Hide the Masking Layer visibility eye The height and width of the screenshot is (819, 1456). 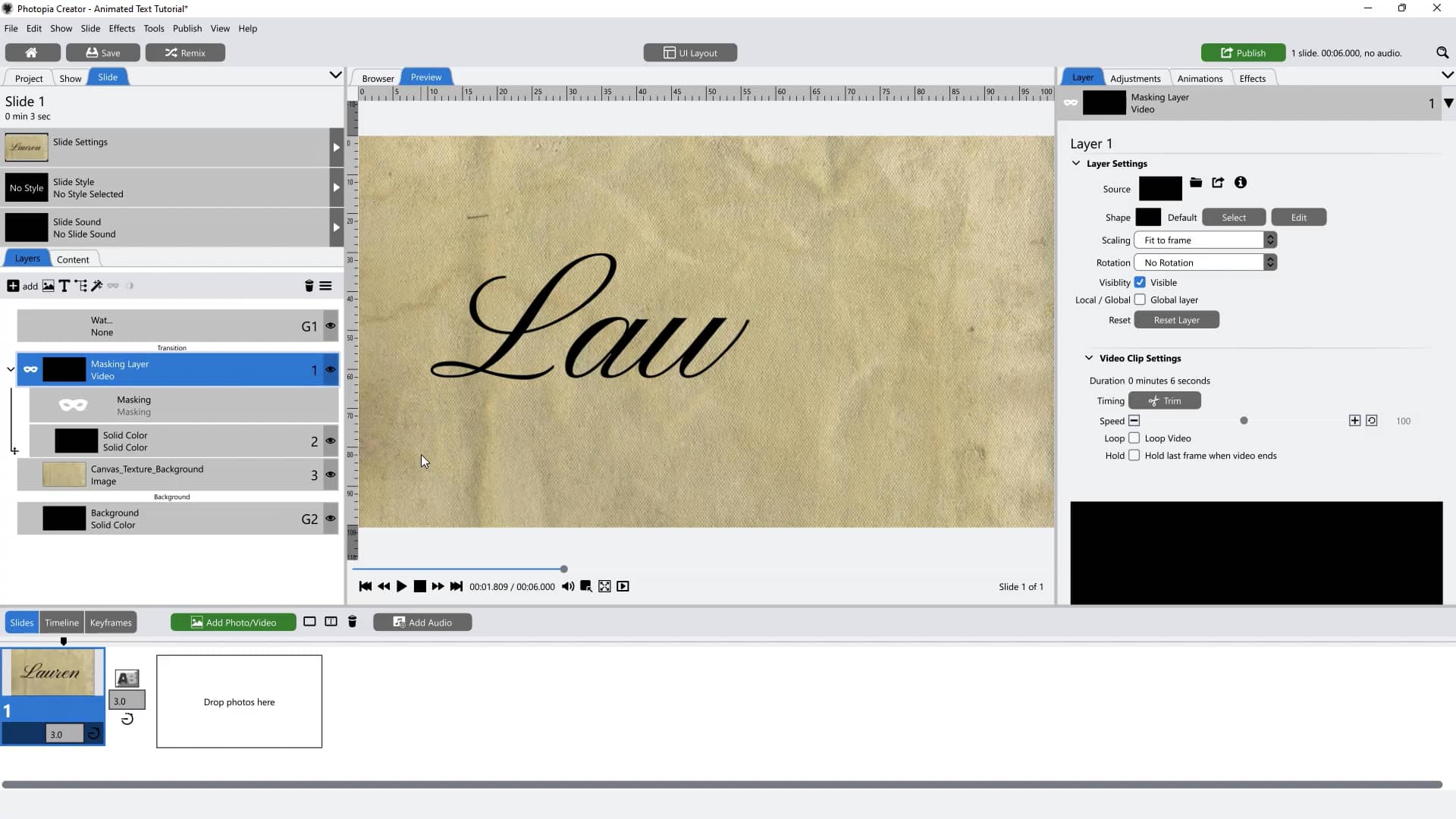331,369
